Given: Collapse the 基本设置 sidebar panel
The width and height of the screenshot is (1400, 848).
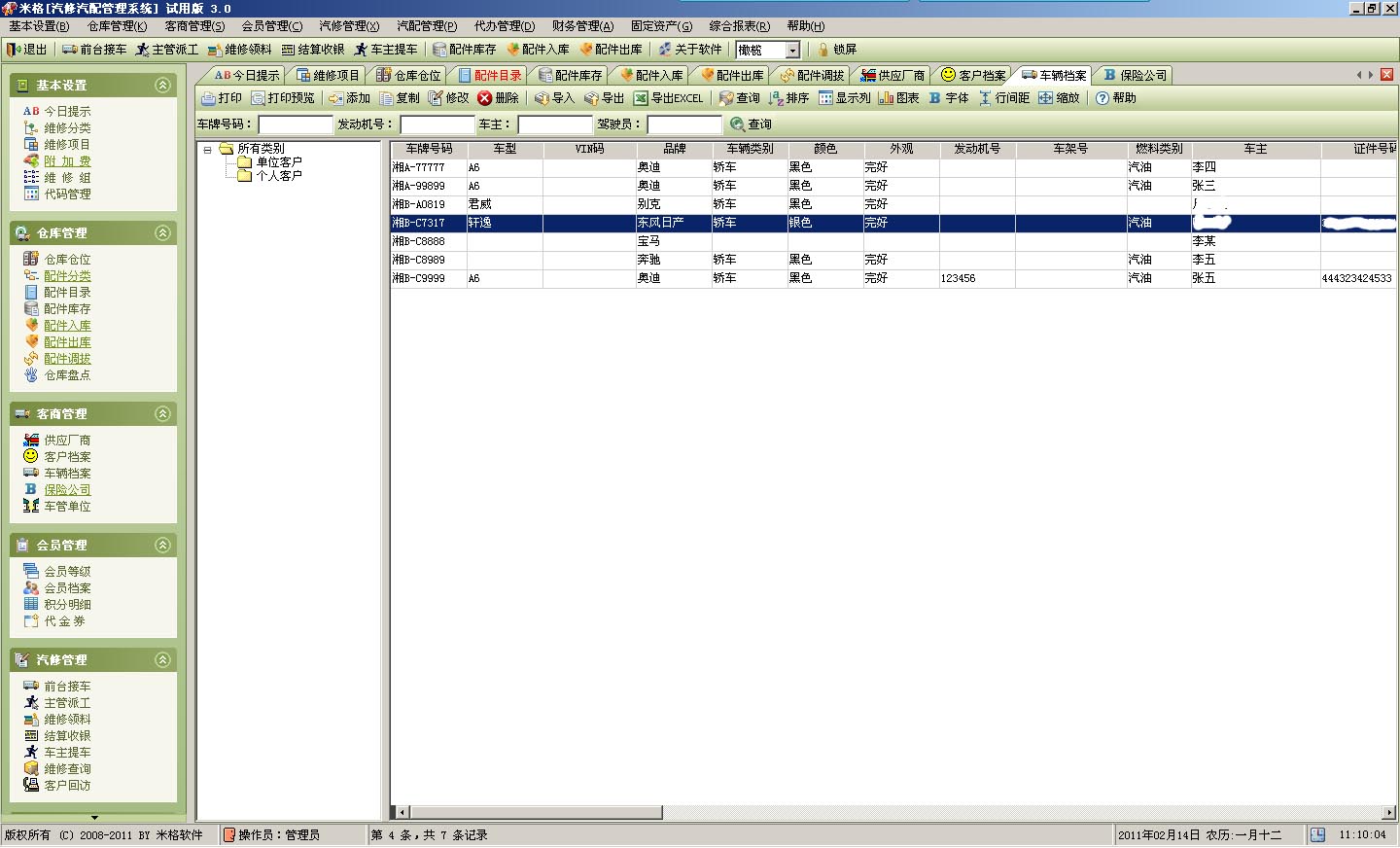Looking at the screenshot, I should point(163,86).
